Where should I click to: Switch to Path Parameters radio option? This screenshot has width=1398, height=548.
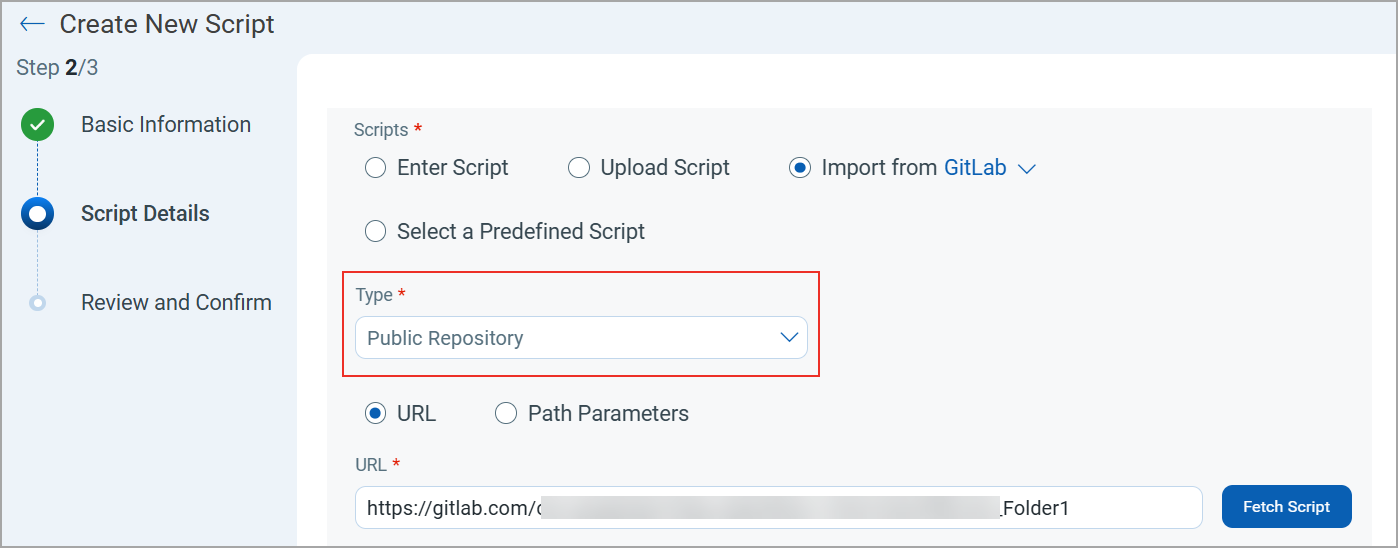click(506, 413)
